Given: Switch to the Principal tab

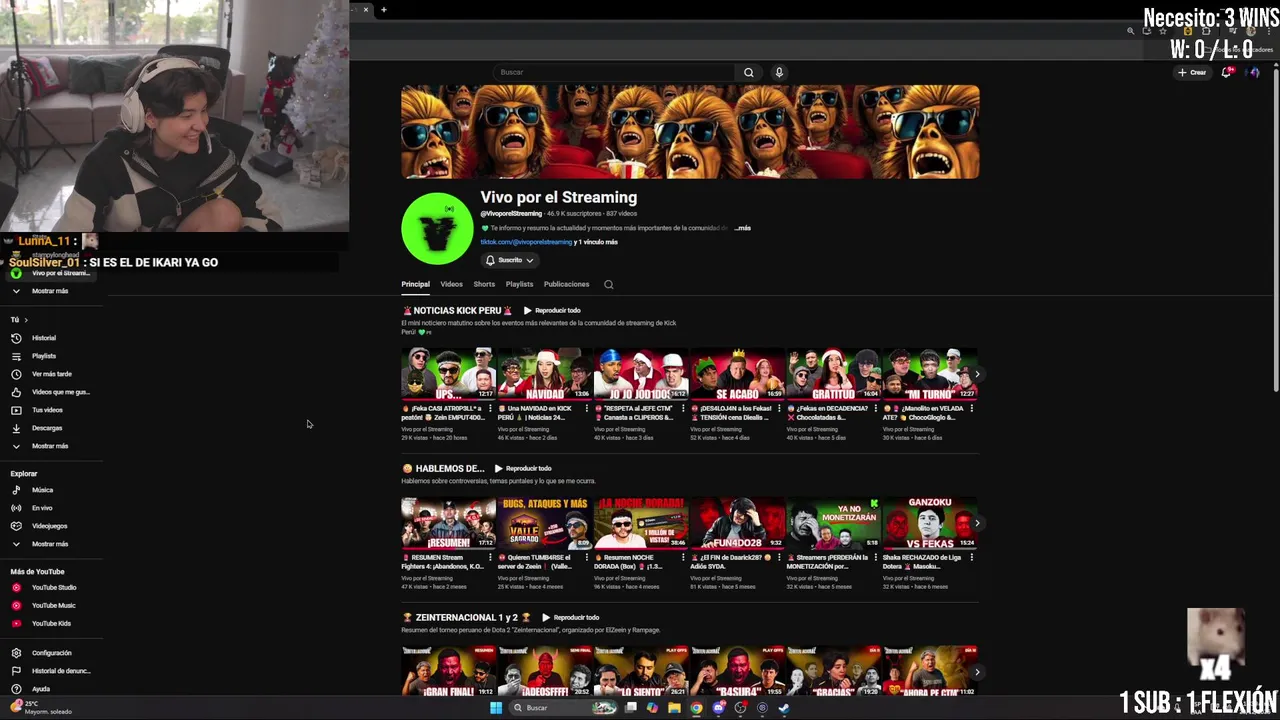Looking at the screenshot, I should pyautogui.click(x=415, y=284).
